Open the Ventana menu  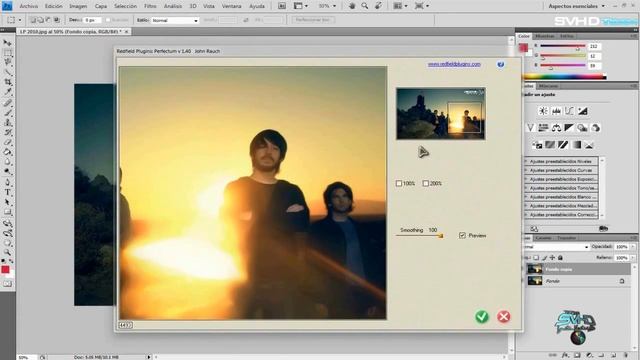coord(231,6)
